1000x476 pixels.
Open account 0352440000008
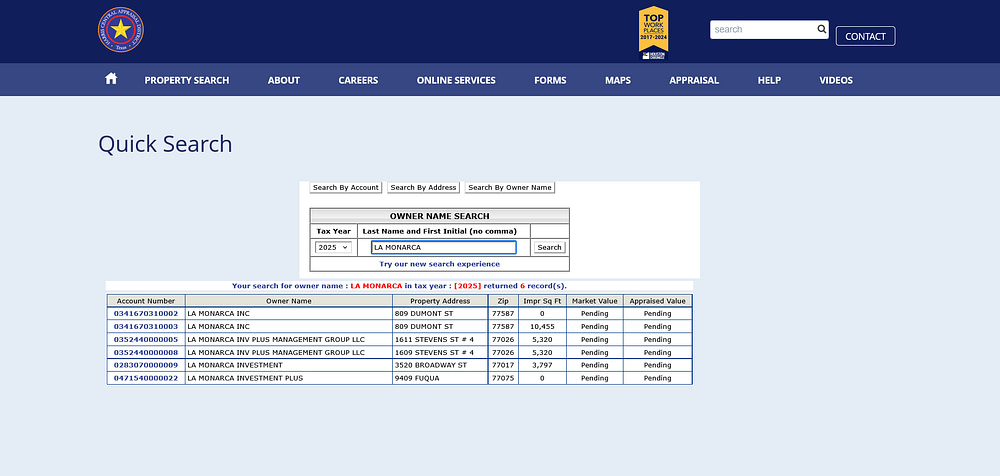point(146,352)
